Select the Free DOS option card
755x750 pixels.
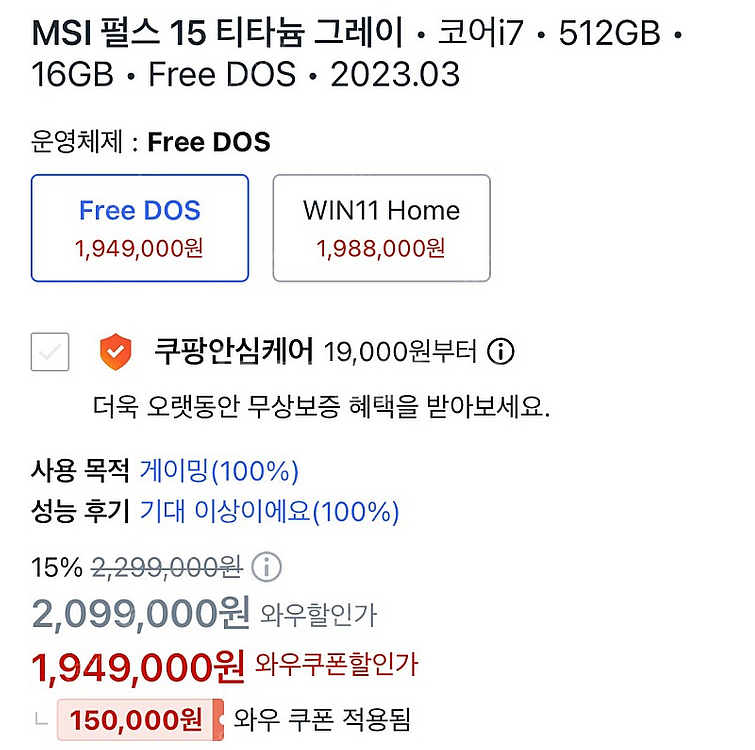tap(140, 228)
